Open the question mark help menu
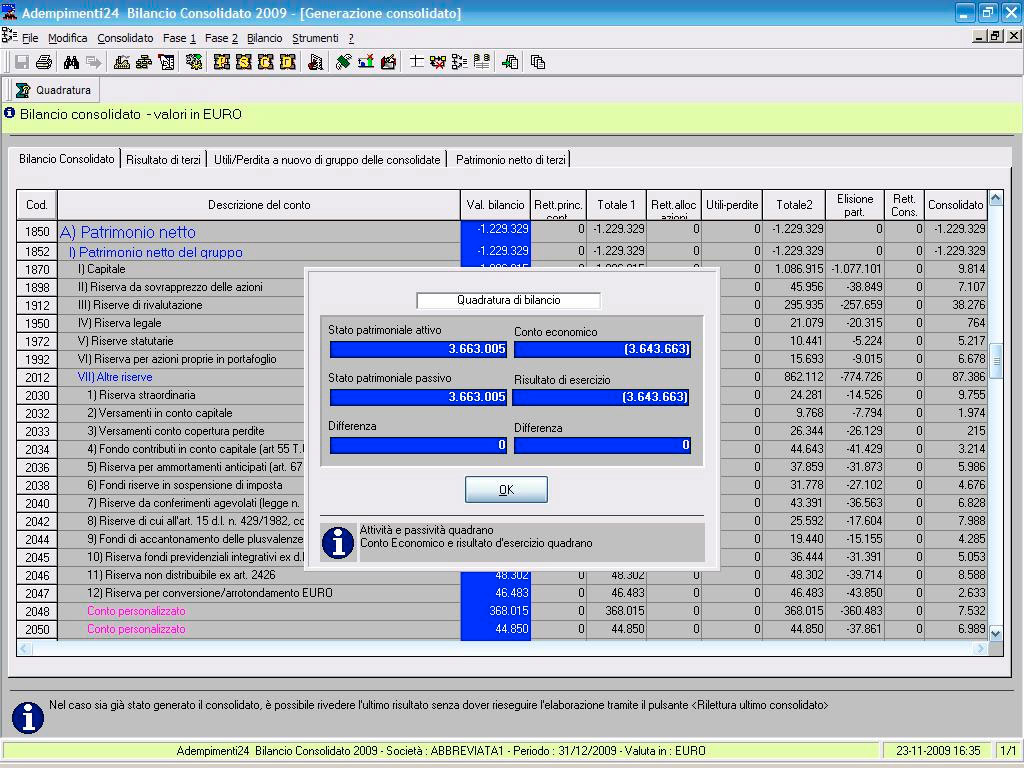The width and height of the screenshot is (1024, 768). click(x=351, y=39)
